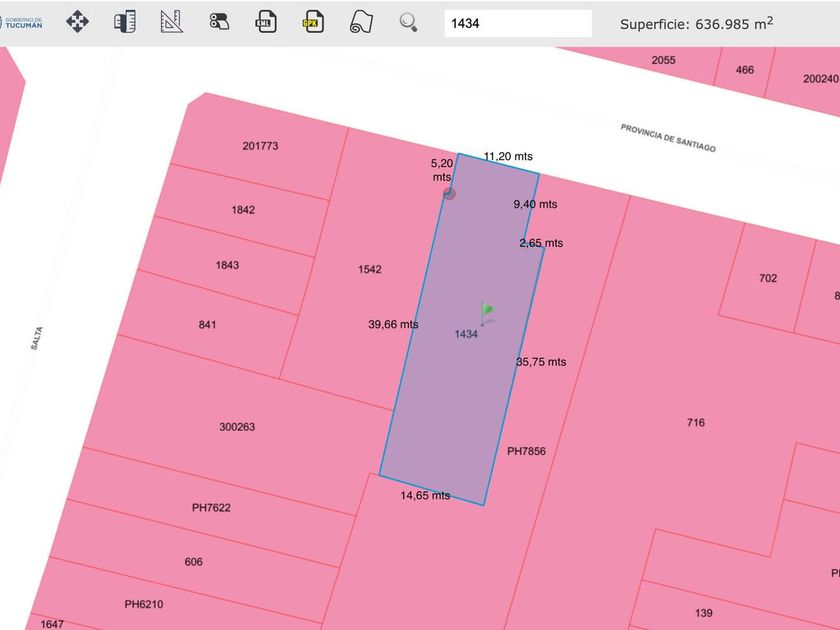This screenshot has height=630, width=840.
Task: Export parcel as KML file
Action: coord(266,22)
